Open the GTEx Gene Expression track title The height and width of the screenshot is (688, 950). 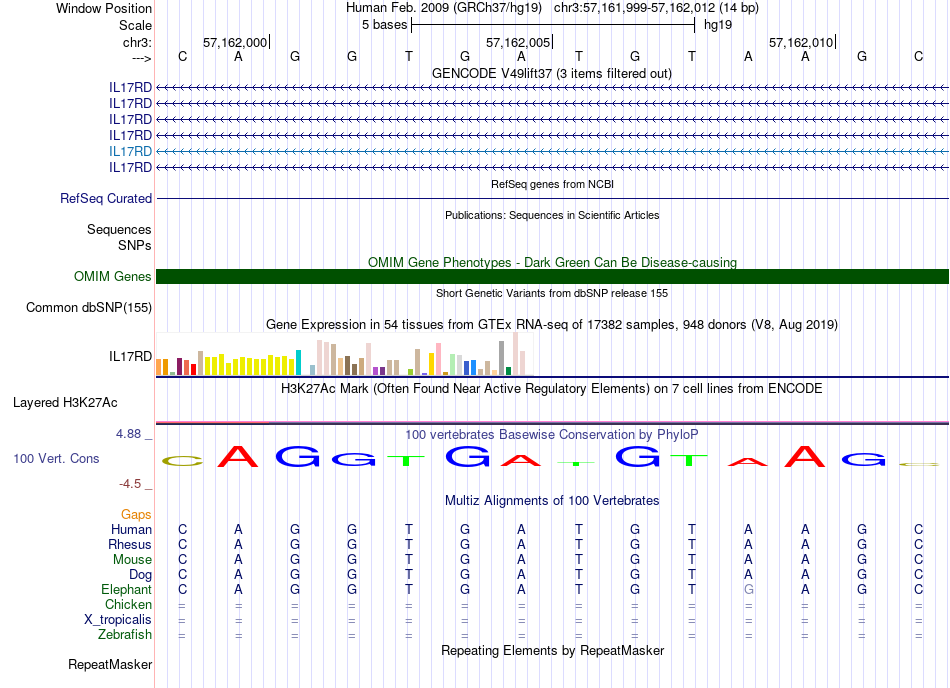click(x=552, y=325)
